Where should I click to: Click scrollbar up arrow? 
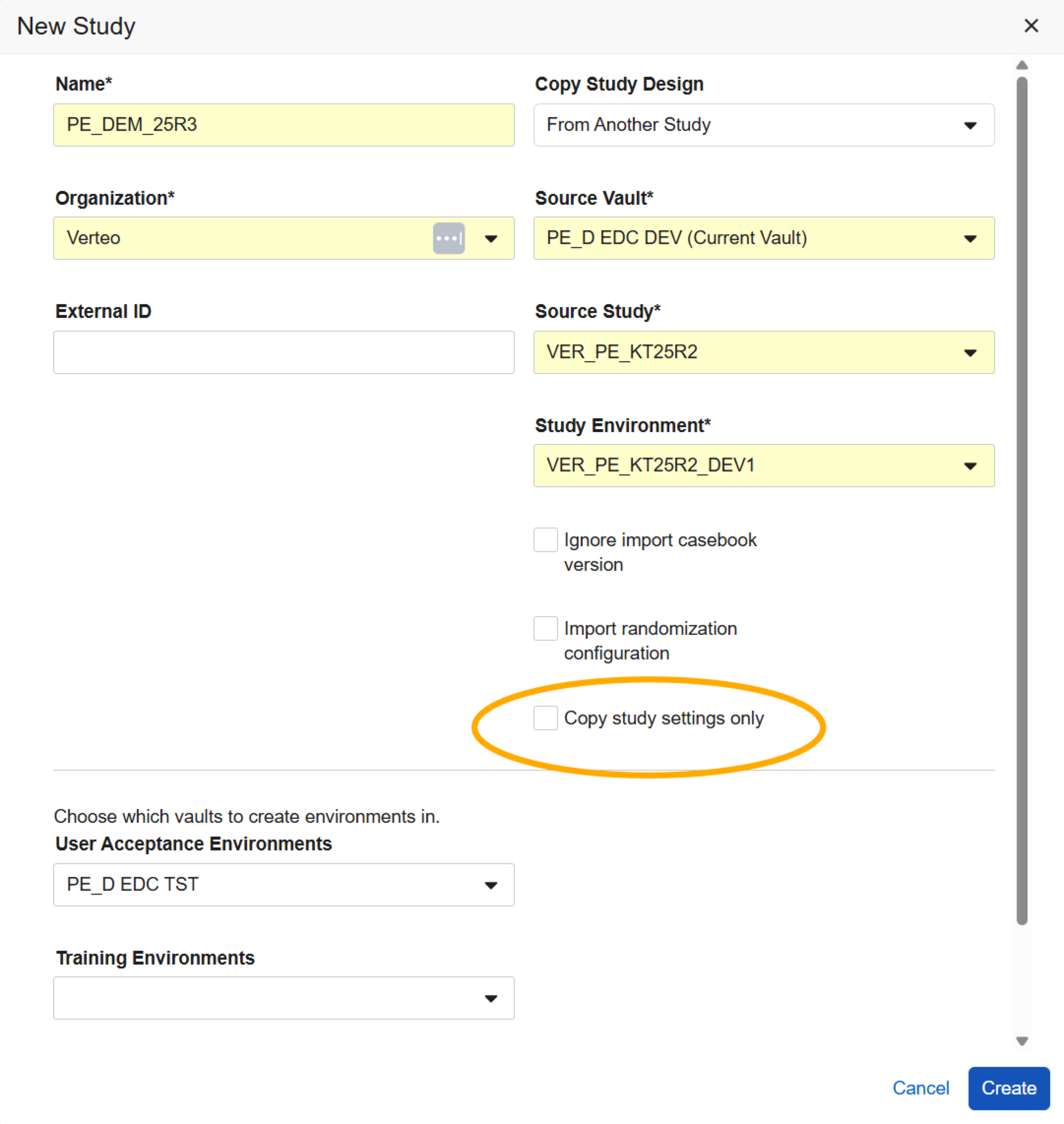[1022, 65]
